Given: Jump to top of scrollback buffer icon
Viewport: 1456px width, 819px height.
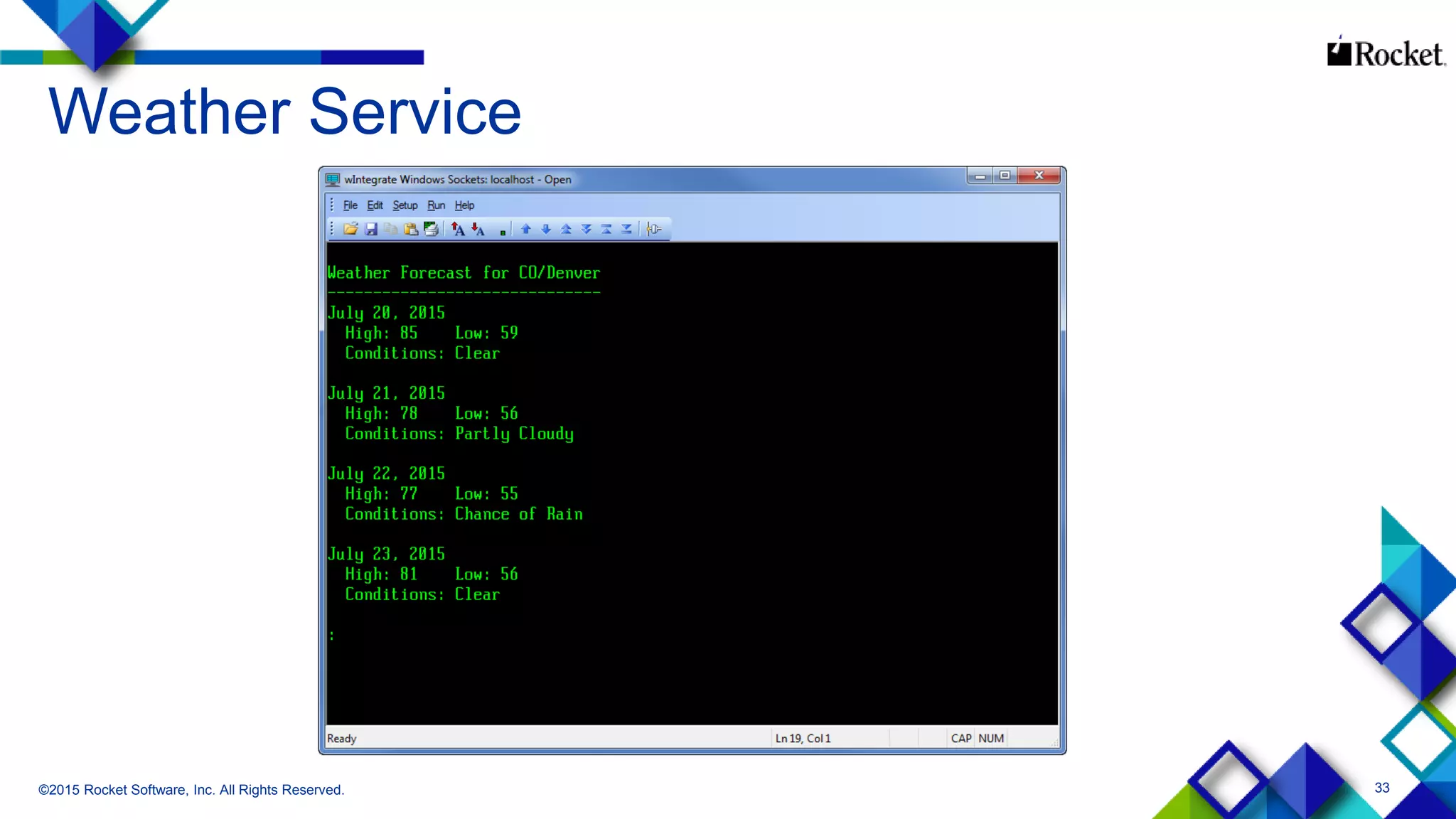Looking at the screenshot, I should pos(606,229).
